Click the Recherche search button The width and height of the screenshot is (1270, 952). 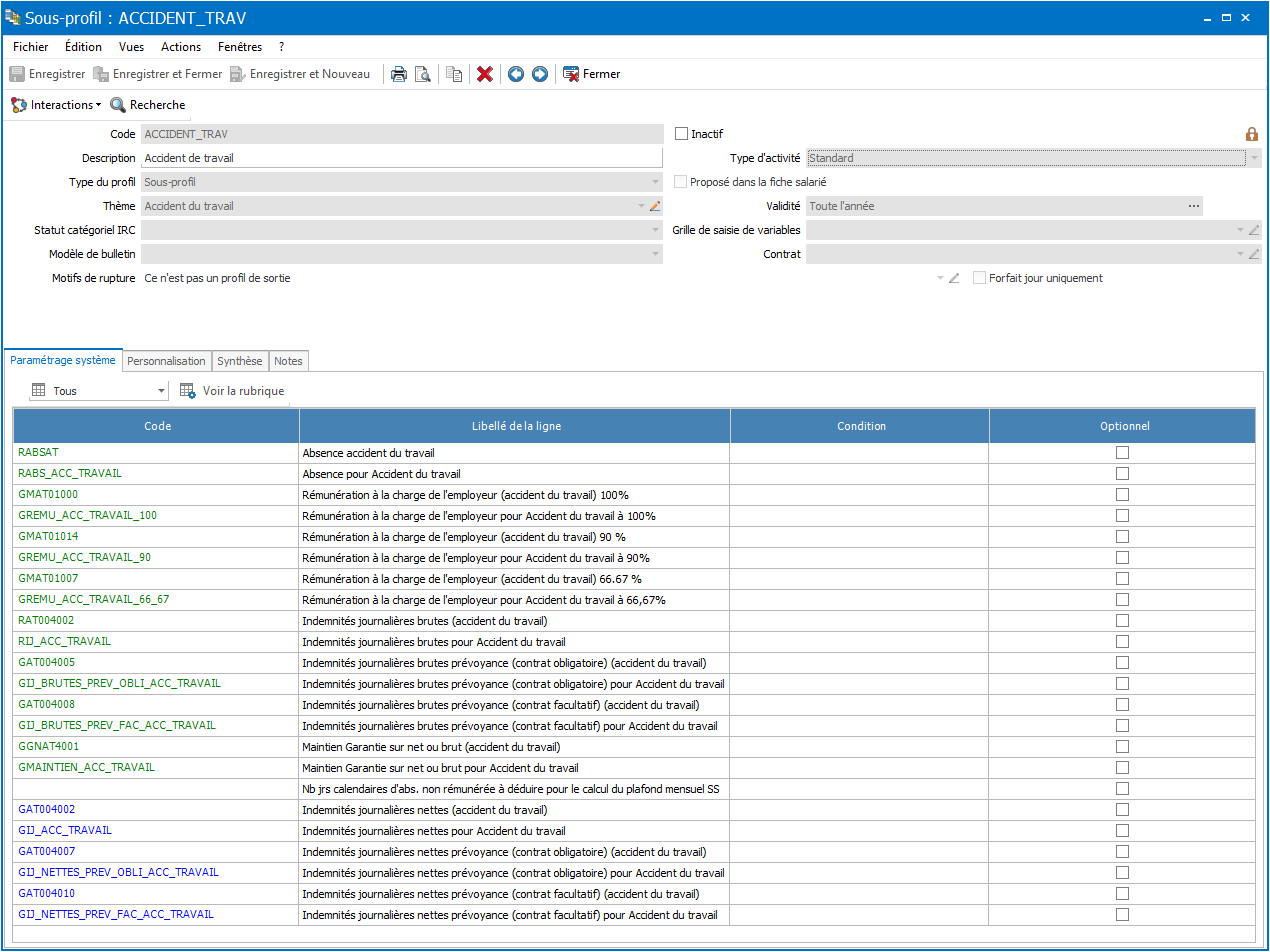148,105
